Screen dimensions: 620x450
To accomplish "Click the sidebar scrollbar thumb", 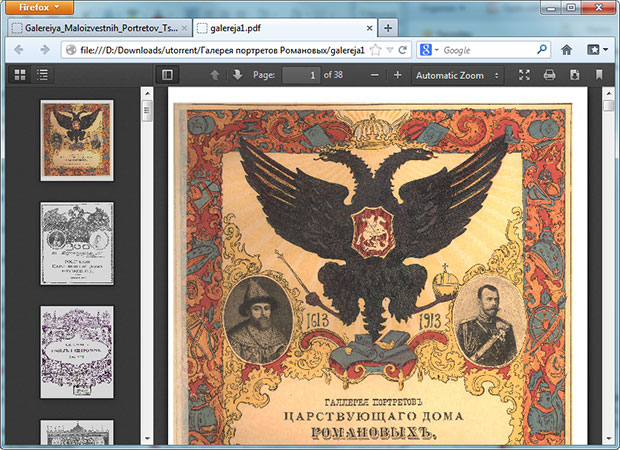I will pyautogui.click(x=147, y=111).
